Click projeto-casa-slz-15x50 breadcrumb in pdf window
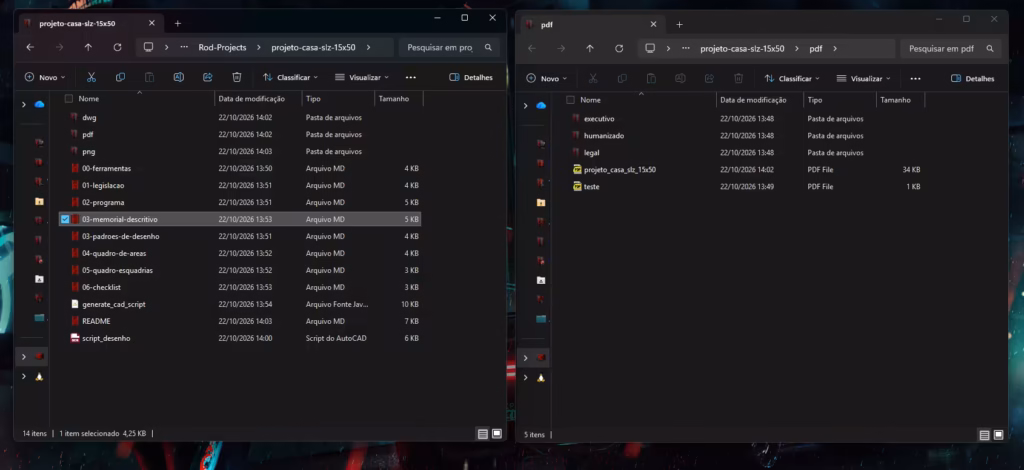Image resolution: width=1024 pixels, height=470 pixels. click(x=742, y=48)
